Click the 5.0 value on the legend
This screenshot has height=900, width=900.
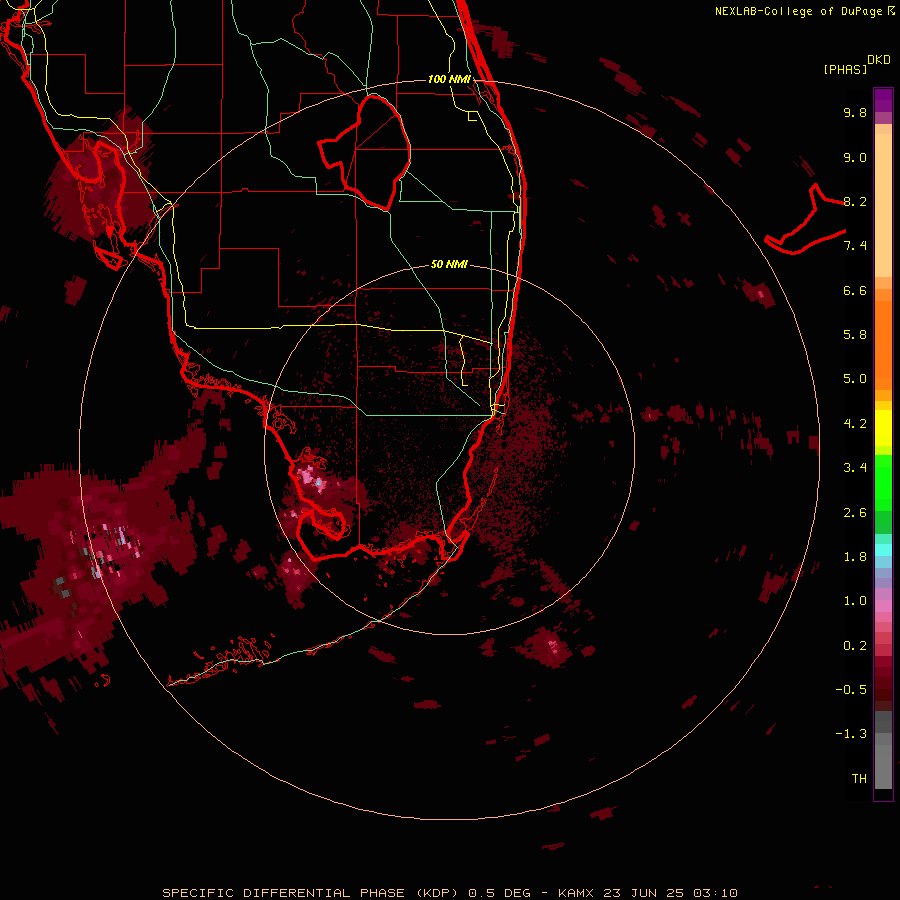855,379
